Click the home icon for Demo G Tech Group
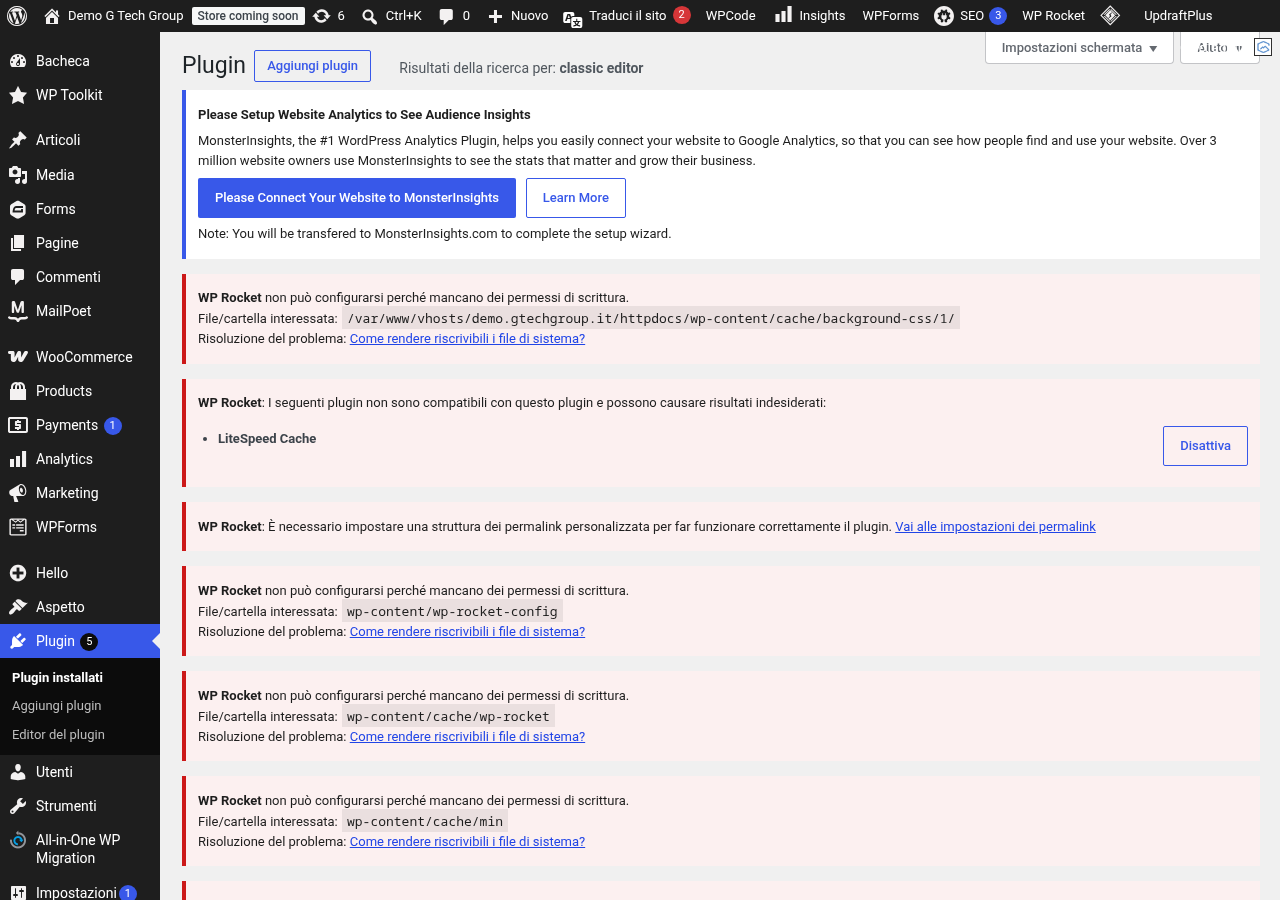Viewport: 1280px width, 900px height. [x=52, y=16]
